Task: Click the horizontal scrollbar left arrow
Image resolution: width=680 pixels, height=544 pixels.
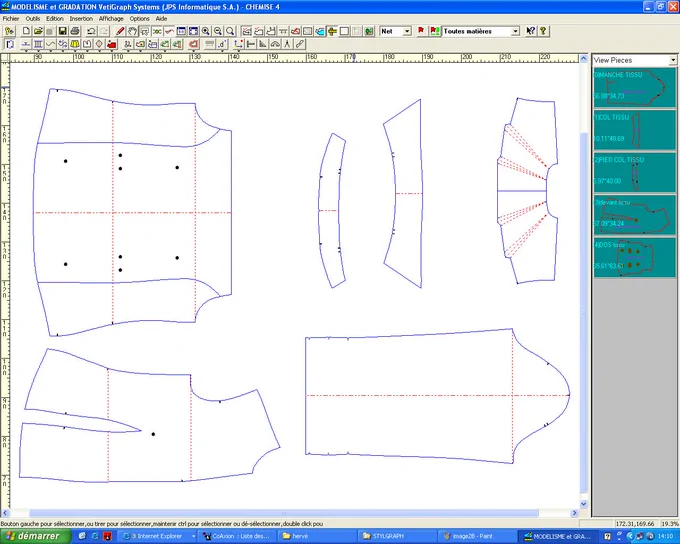Action: (5, 513)
